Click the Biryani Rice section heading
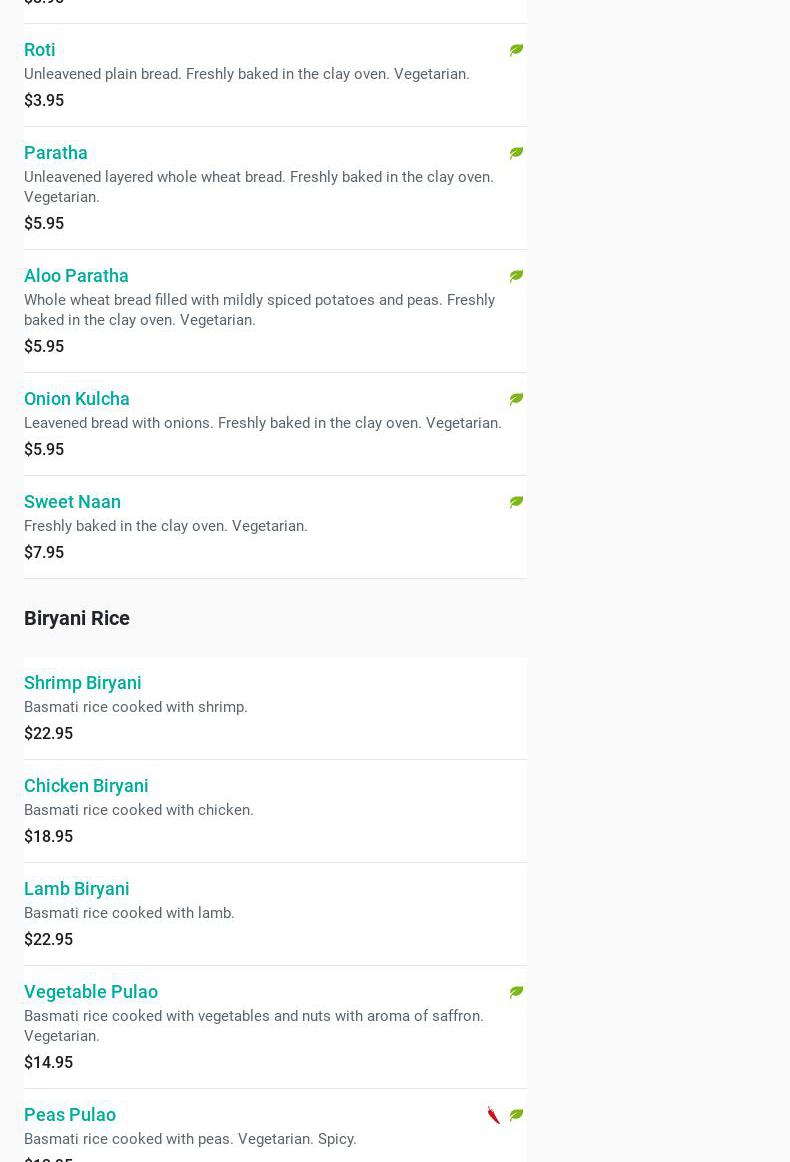The width and height of the screenshot is (790, 1162). click(x=77, y=618)
